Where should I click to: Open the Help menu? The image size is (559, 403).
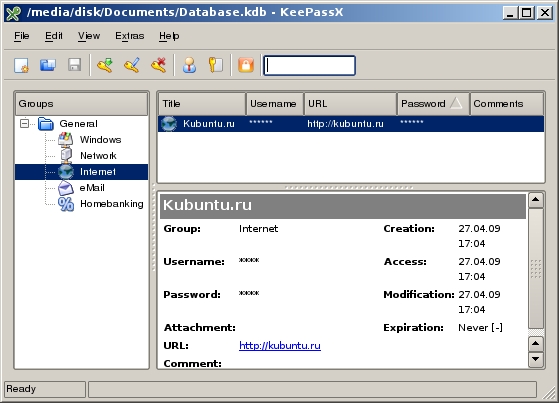click(x=169, y=36)
